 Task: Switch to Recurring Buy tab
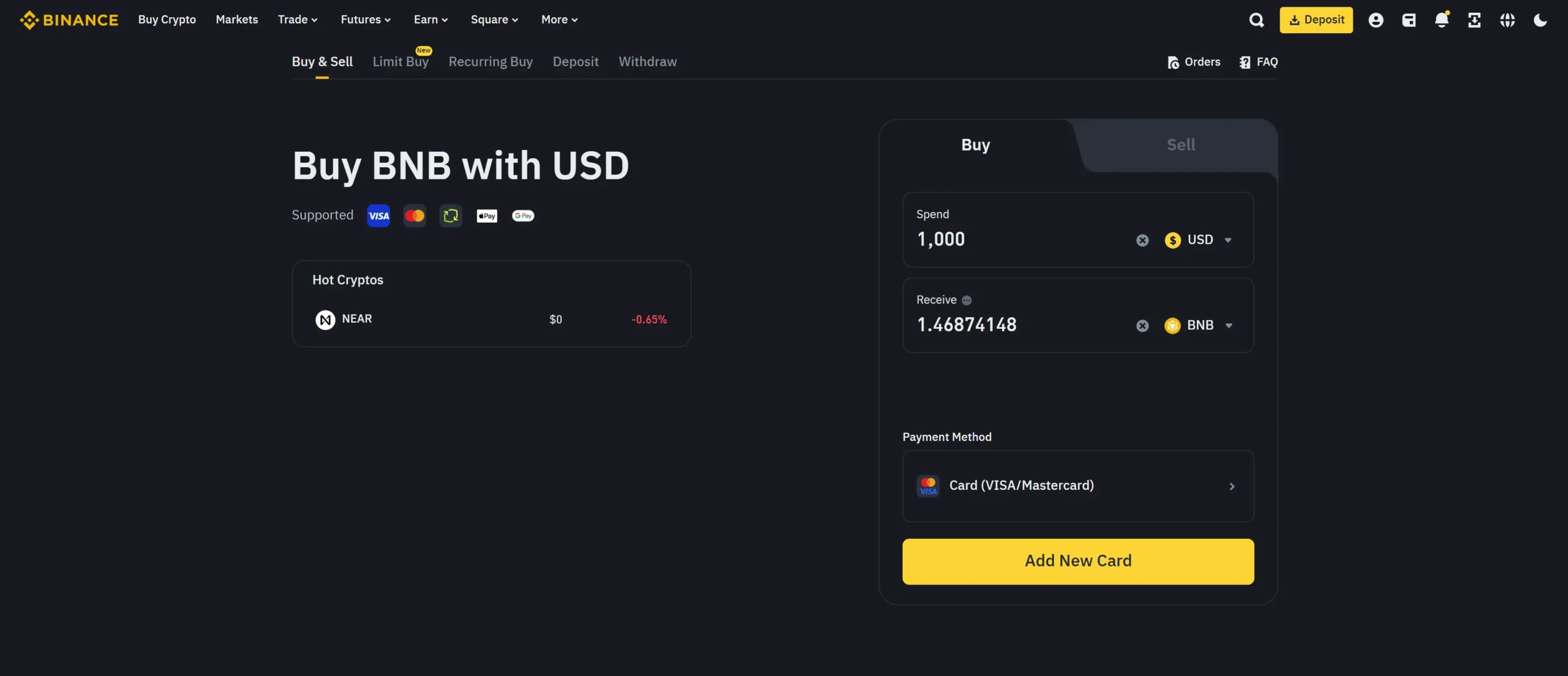click(491, 62)
